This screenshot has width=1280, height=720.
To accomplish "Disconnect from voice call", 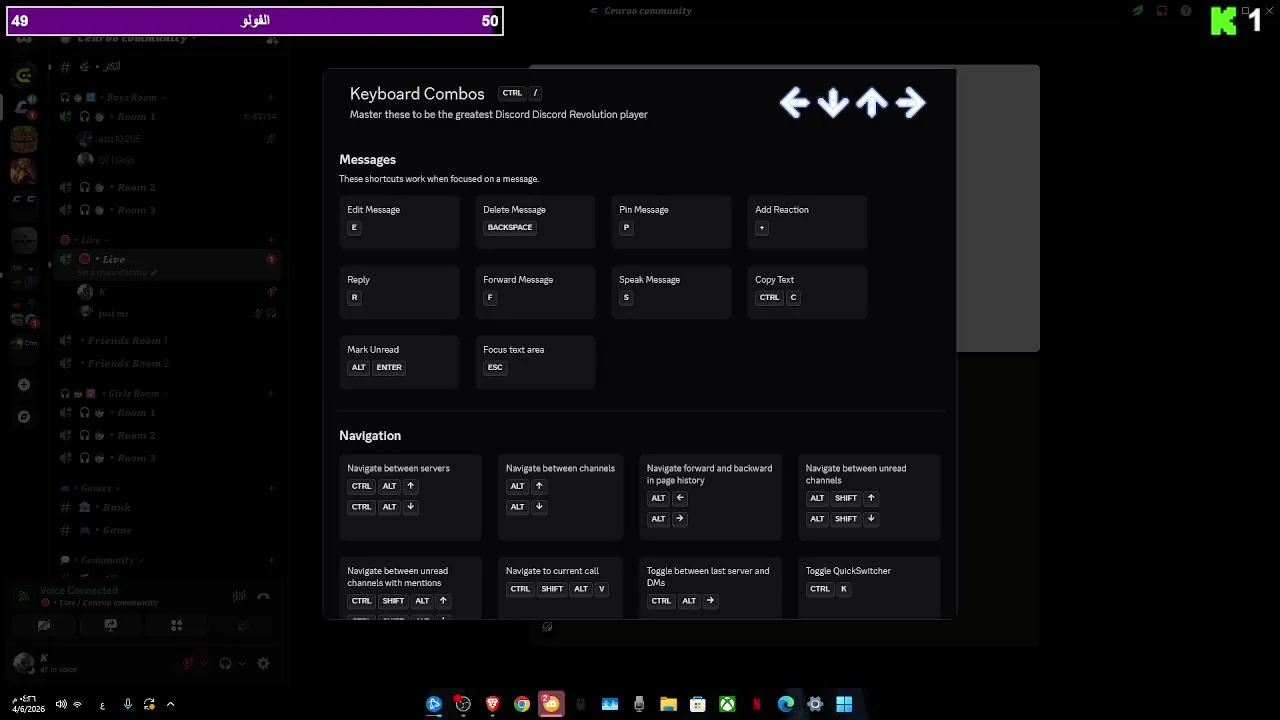I will point(263,597).
